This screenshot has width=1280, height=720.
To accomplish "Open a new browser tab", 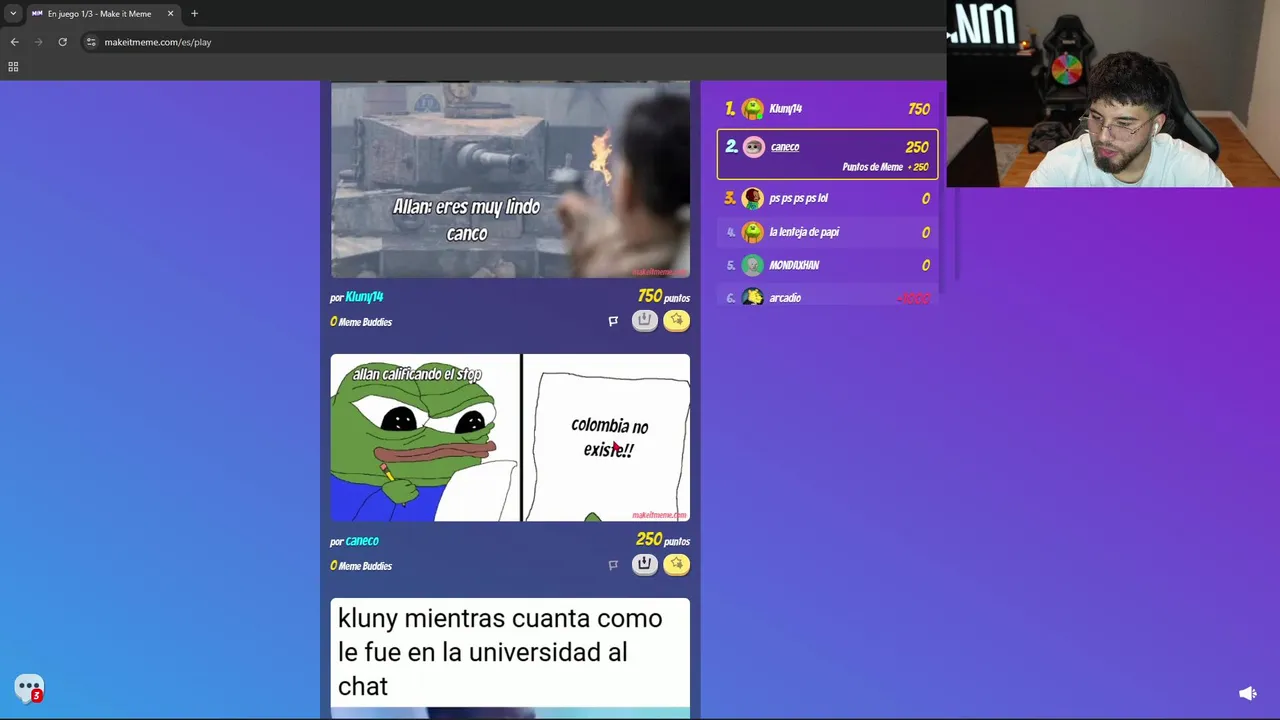I will pos(194,14).
